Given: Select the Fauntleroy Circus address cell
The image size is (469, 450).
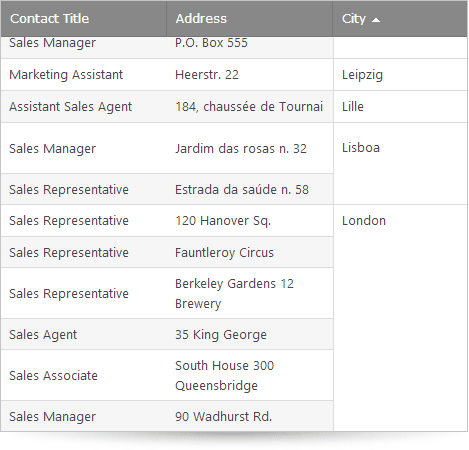Looking at the screenshot, I should [x=250, y=252].
